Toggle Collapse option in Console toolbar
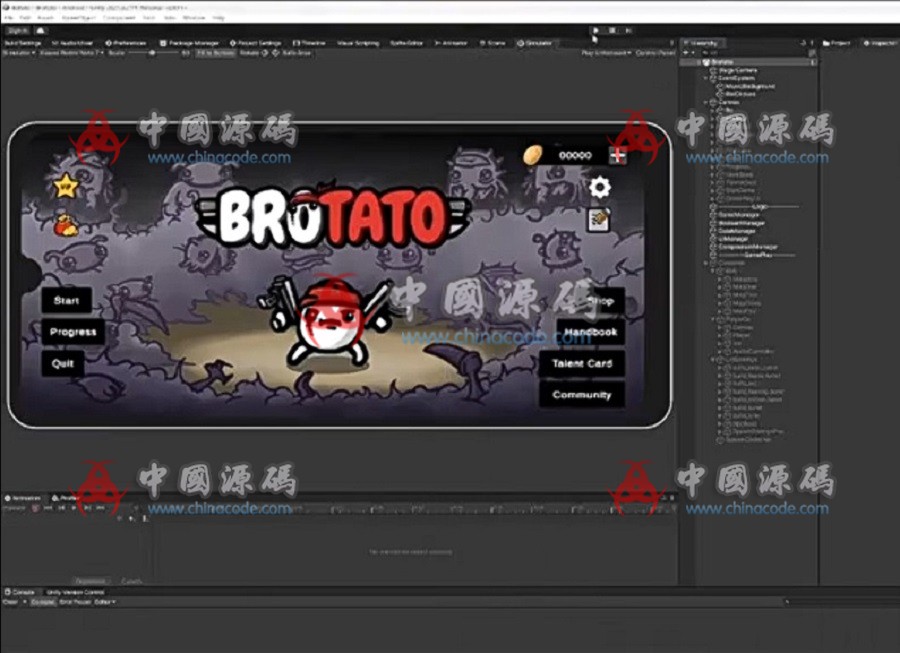This screenshot has width=900, height=653. pos(42,602)
